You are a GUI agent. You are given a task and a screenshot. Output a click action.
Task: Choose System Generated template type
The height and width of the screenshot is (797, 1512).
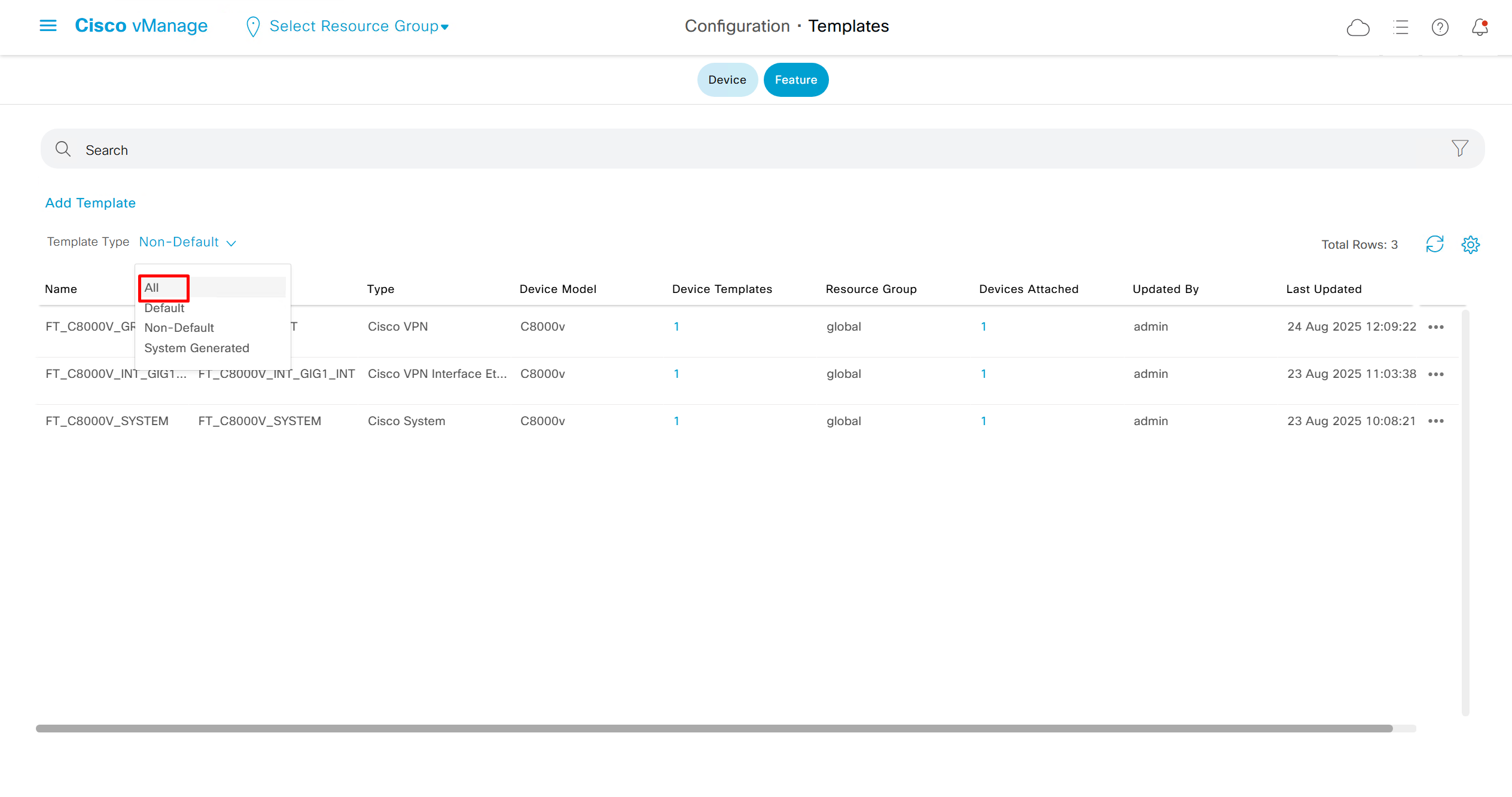point(197,348)
